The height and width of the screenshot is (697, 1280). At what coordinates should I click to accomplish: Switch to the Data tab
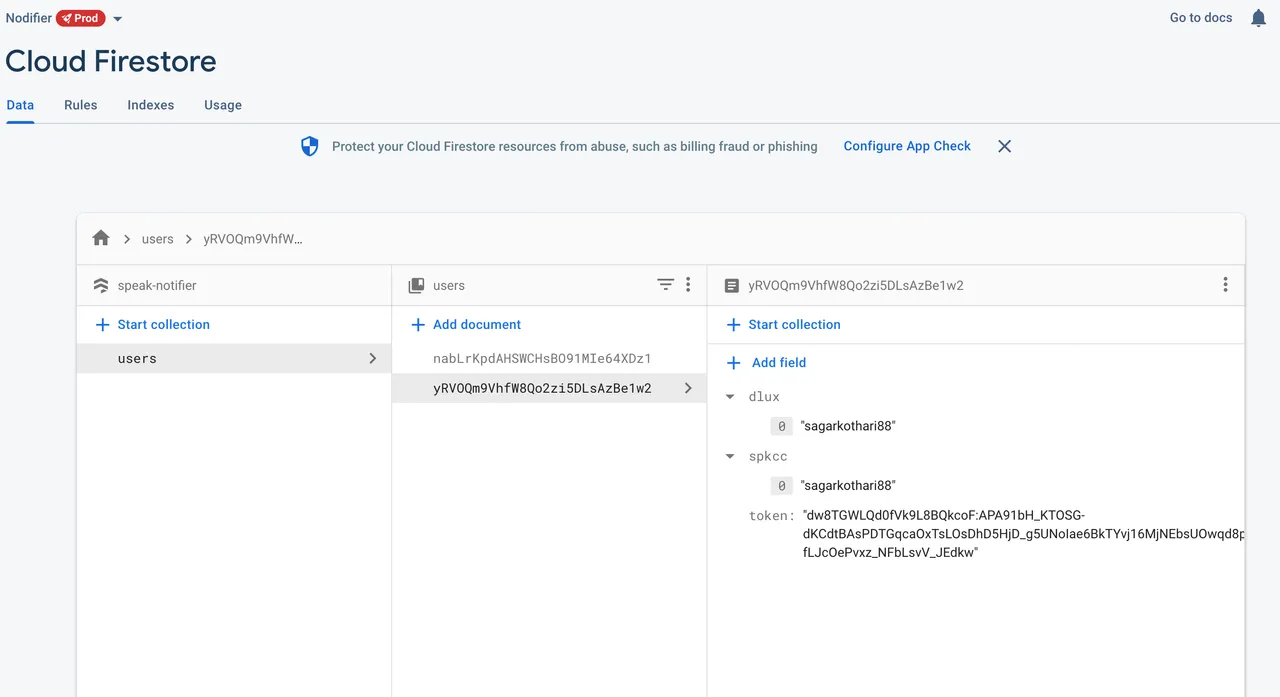click(20, 105)
